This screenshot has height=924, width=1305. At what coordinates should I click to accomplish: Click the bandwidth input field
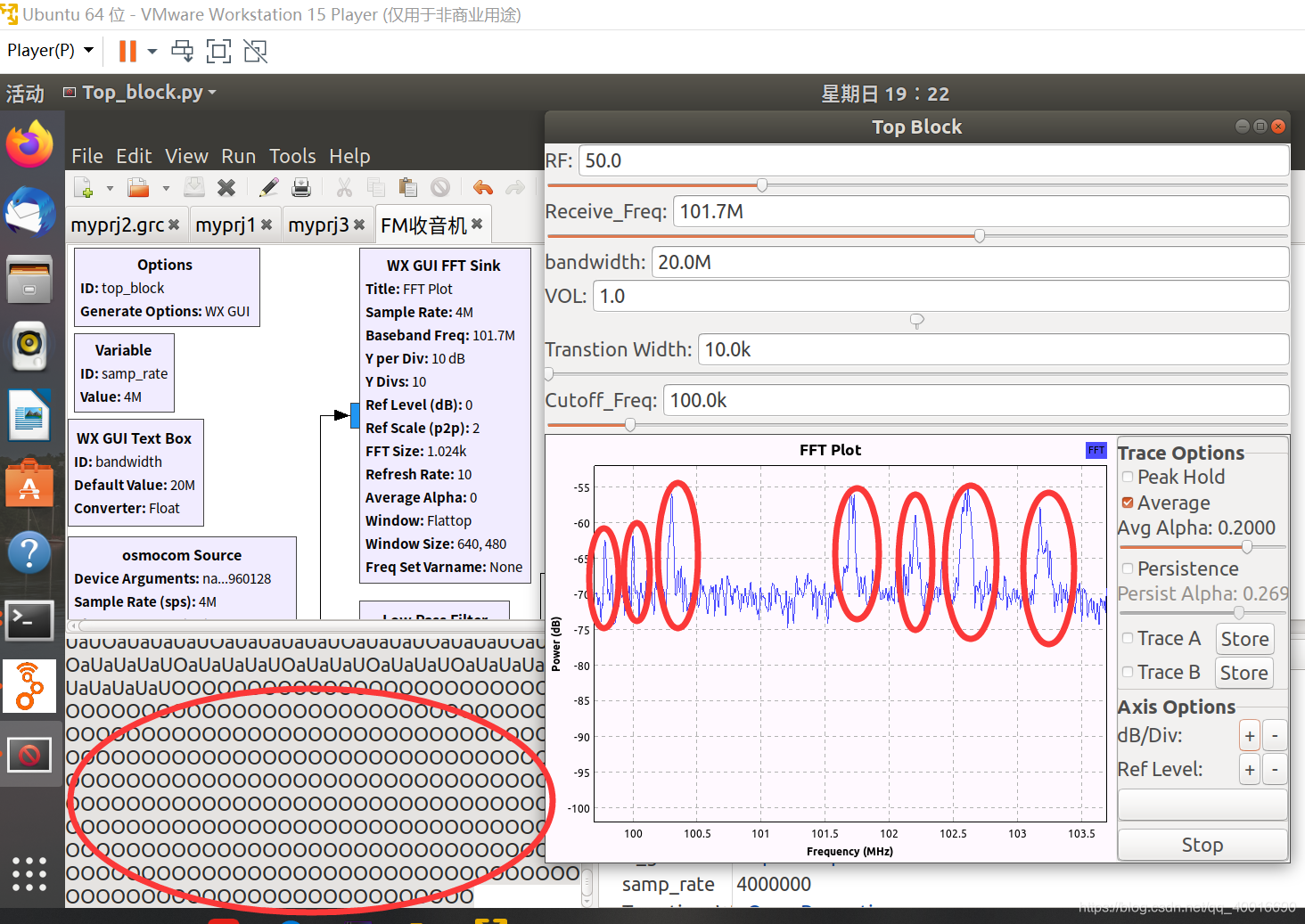click(x=970, y=262)
